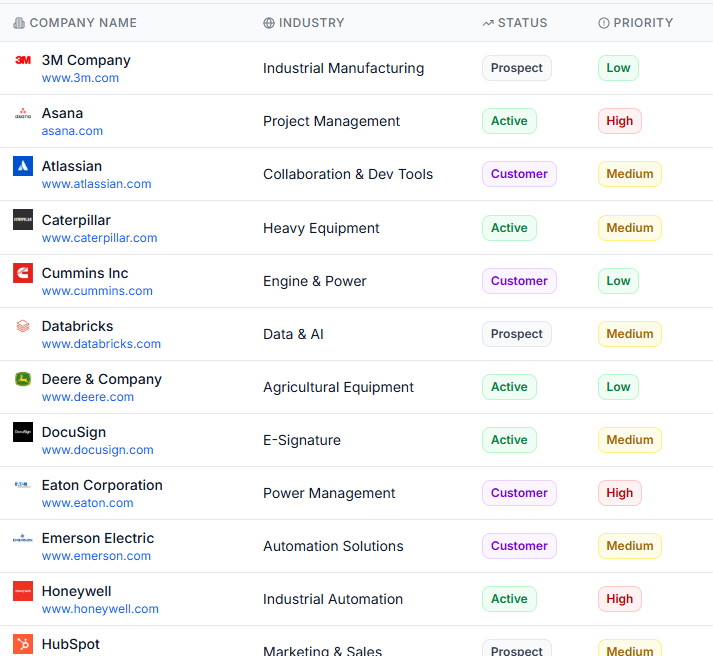The image size is (713, 656).
Task: Visit the www.deere.com link
Action: [88, 397]
